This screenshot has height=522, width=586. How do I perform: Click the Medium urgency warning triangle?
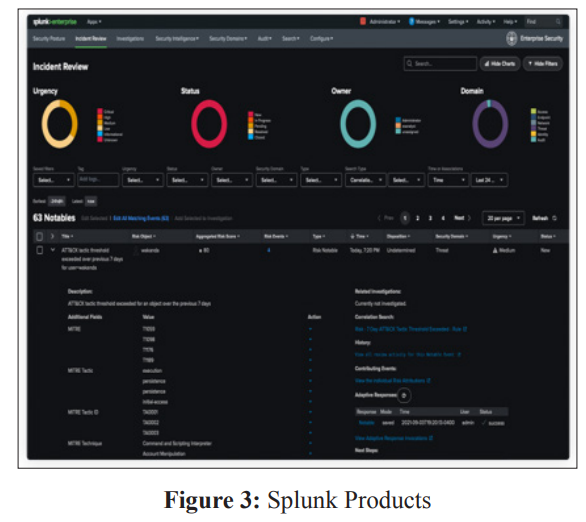coord(495,250)
